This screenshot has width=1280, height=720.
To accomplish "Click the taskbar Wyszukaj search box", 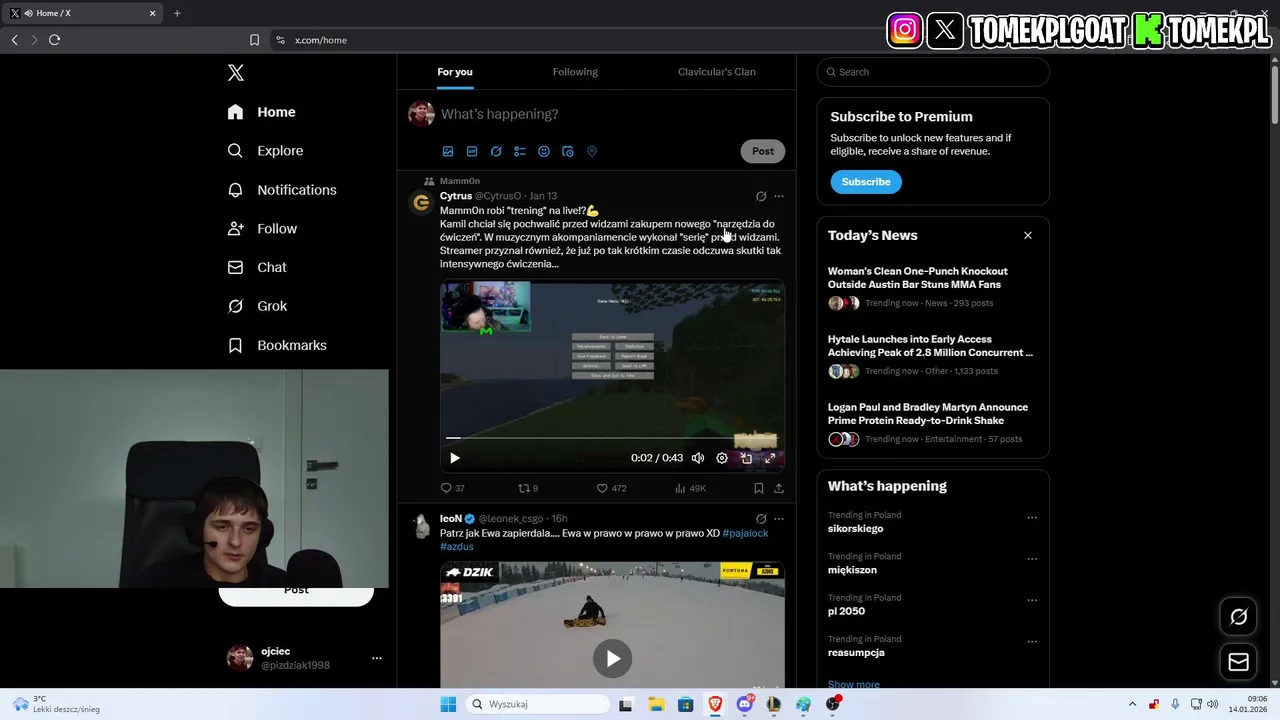I will click(x=538, y=704).
